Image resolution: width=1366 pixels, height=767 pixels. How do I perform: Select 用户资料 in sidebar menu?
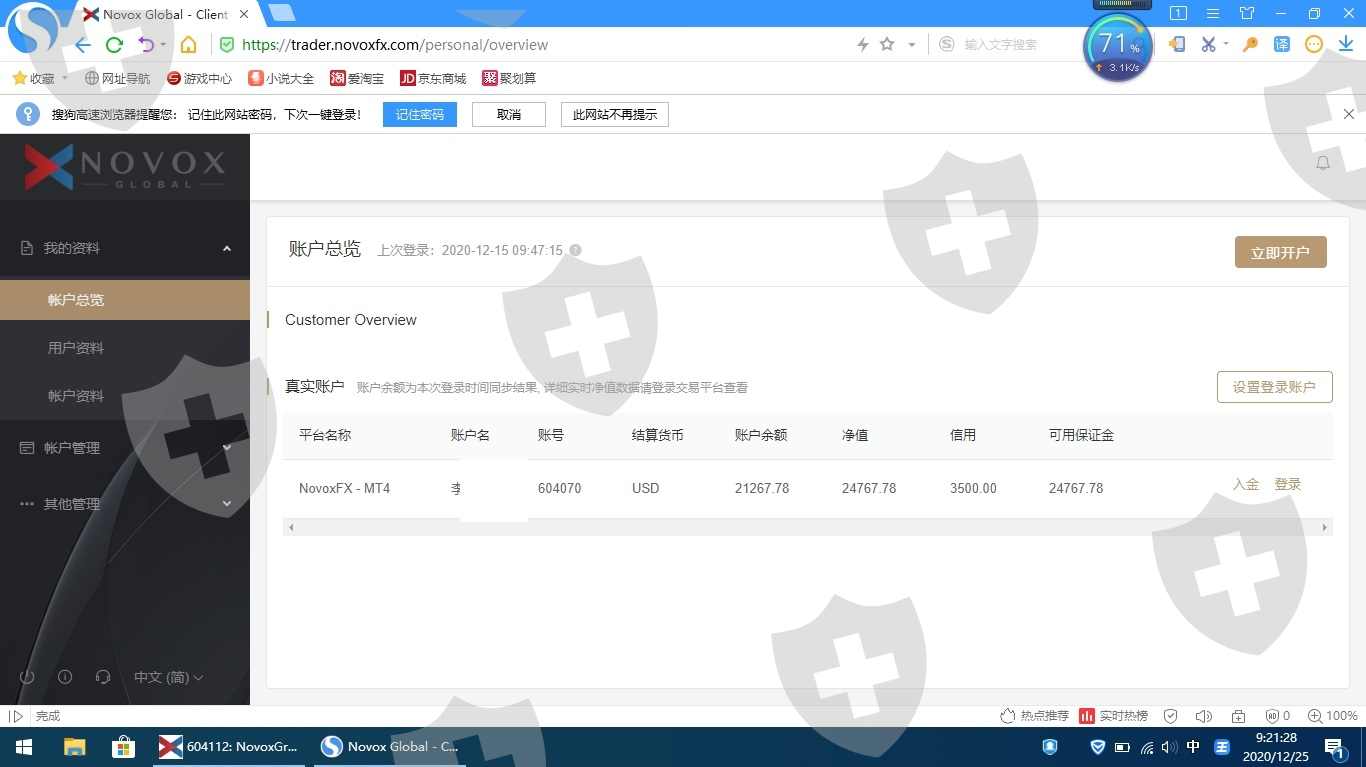[x=76, y=348]
